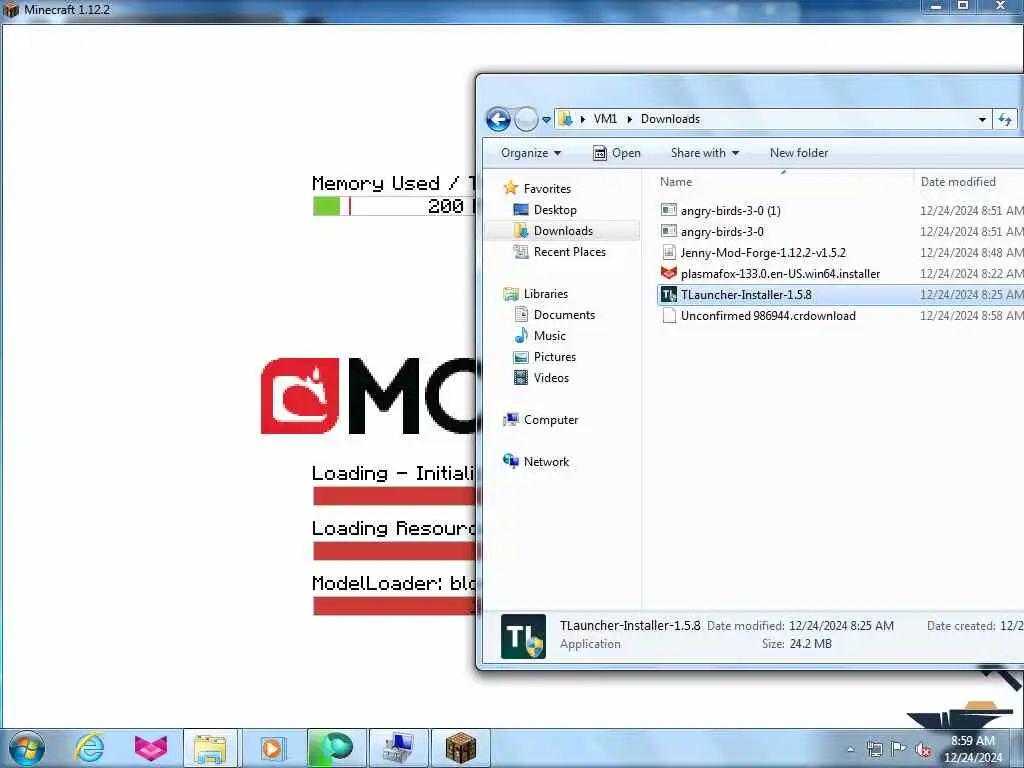
Task: Click the Videos filmstrip icon
Action: coord(520,377)
